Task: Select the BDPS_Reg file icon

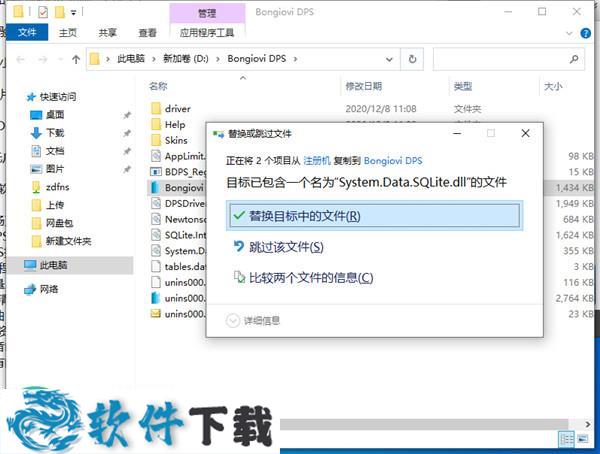Action: (156, 171)
